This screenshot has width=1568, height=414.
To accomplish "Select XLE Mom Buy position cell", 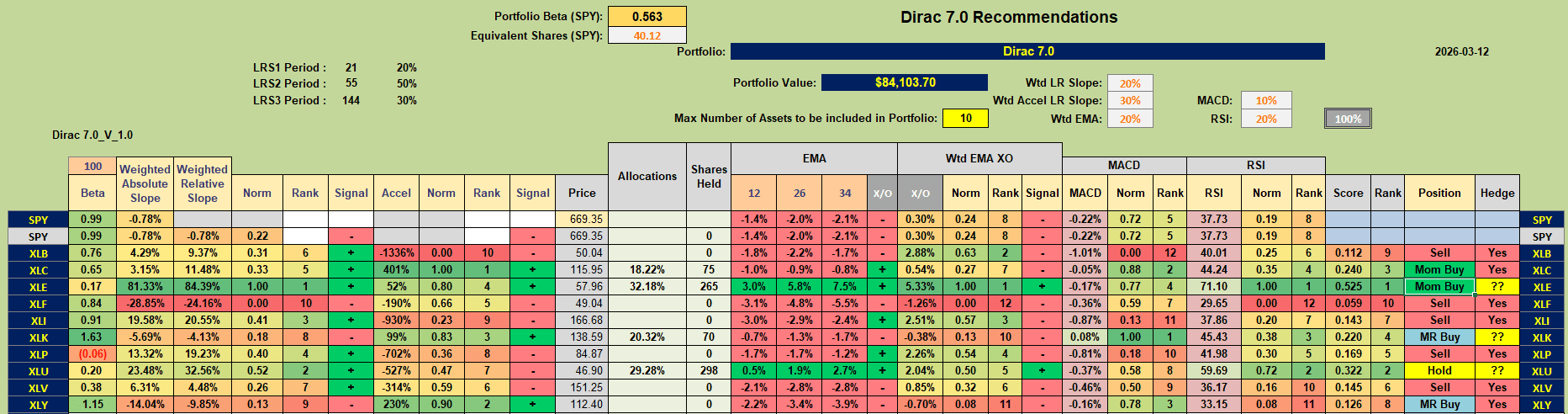I will pyautogui.click(x=1439, y=287).
